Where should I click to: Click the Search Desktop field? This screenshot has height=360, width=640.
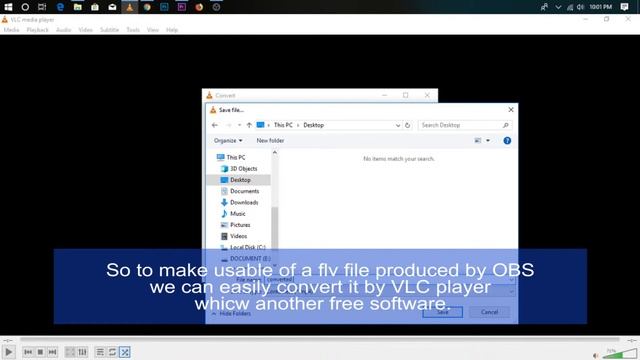(x=464, y=125)
